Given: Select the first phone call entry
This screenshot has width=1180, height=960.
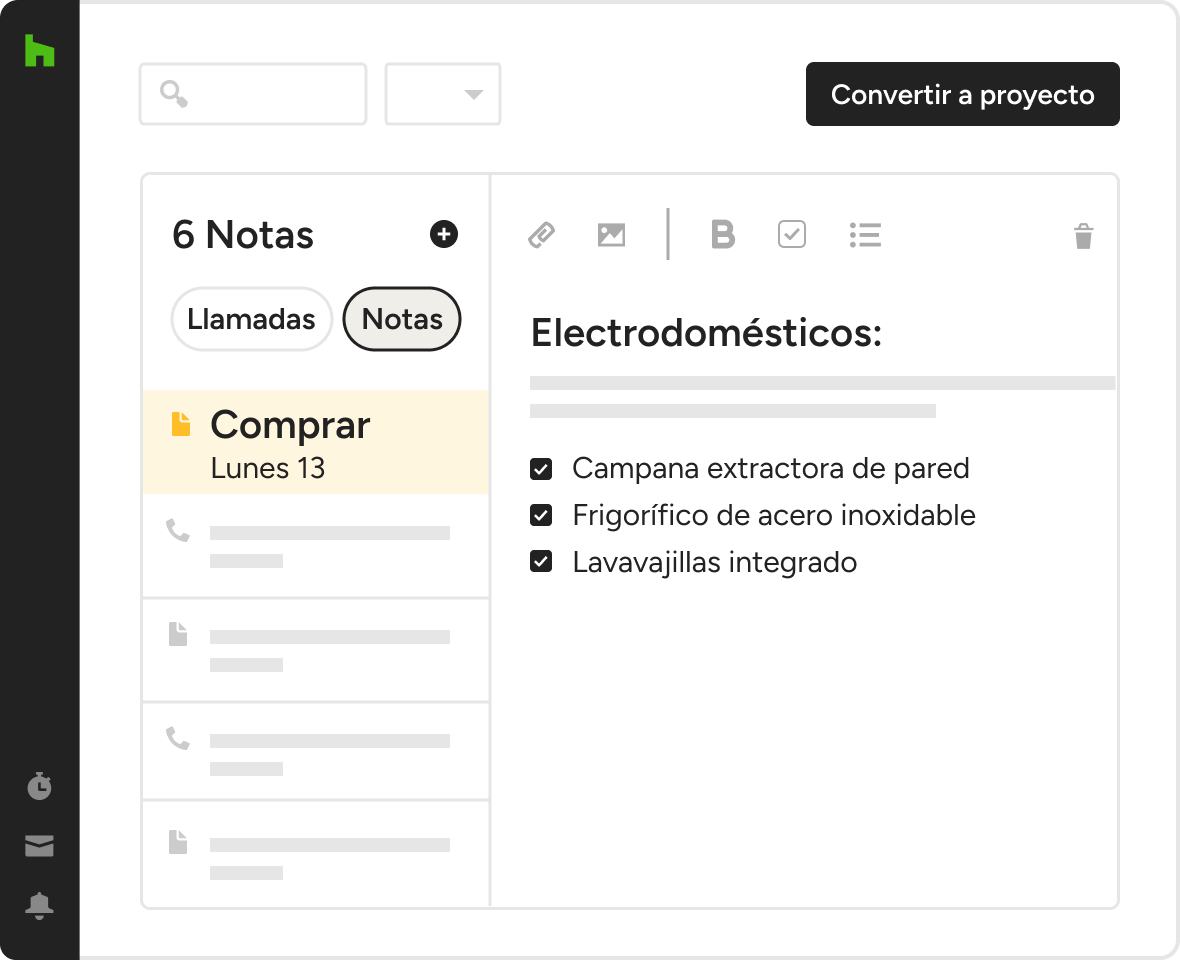Looking at the screenshot, I should 316,546.
